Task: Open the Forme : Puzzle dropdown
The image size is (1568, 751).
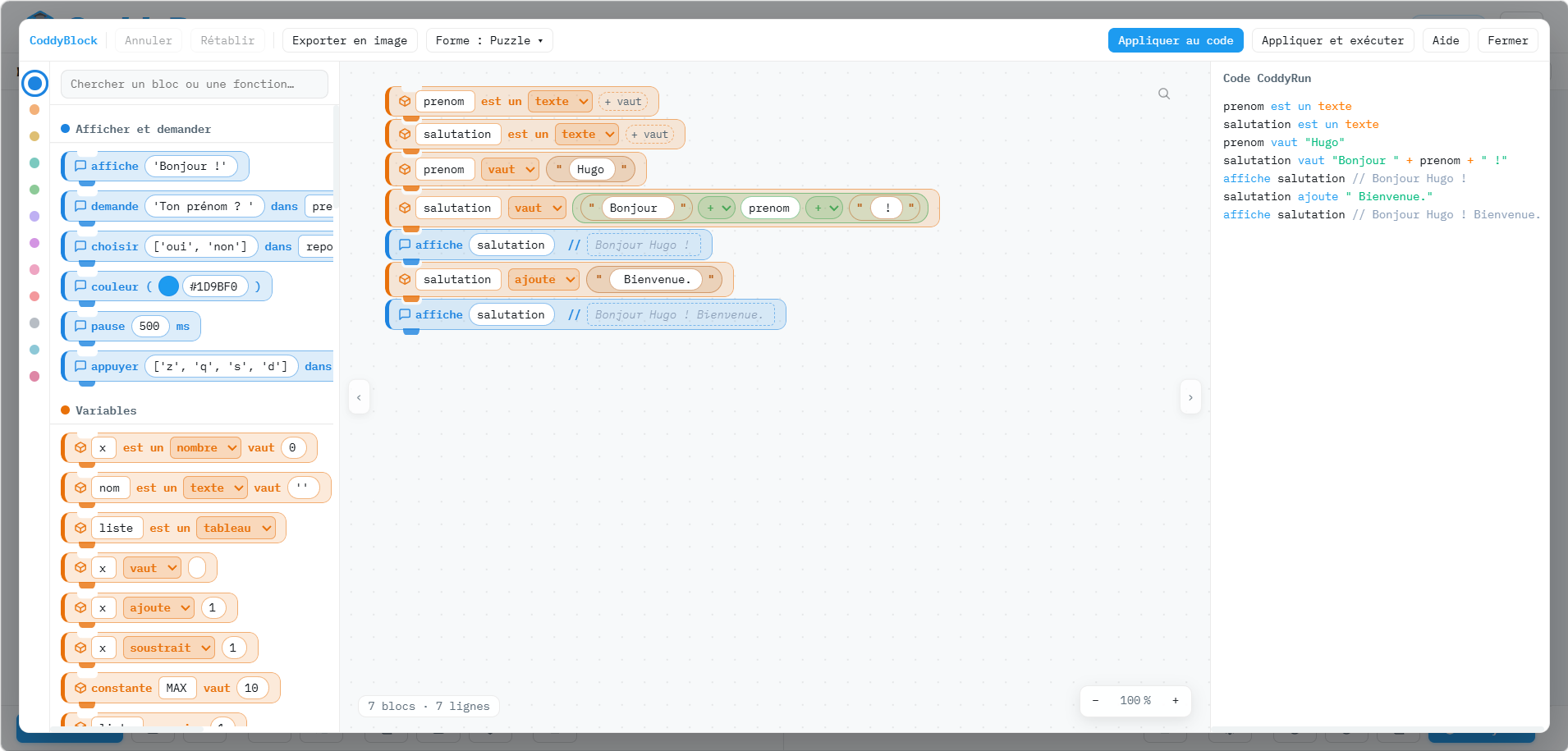Action: (x=489, y=40)
